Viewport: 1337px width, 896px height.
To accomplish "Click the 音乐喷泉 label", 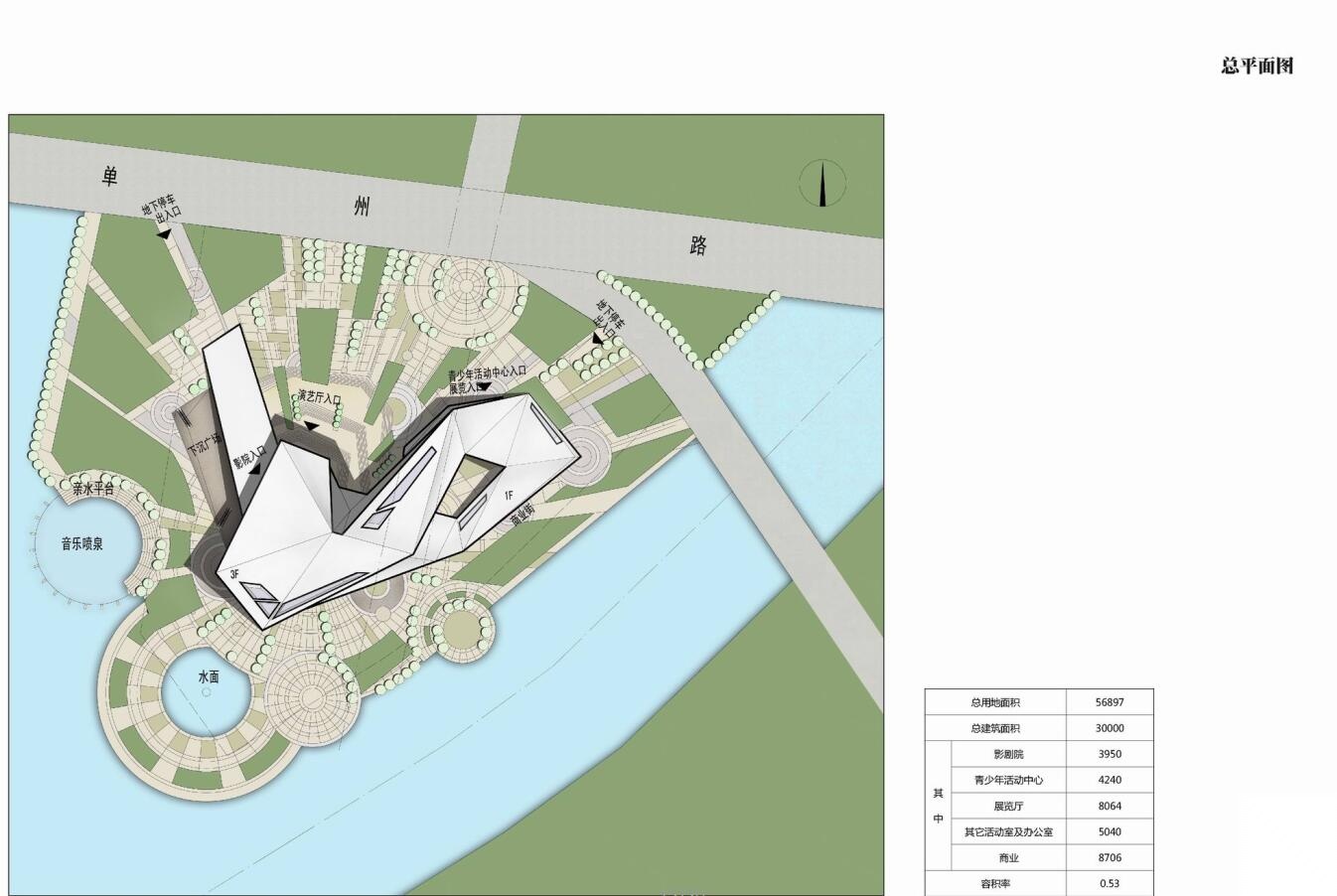I will pos(81,543).
